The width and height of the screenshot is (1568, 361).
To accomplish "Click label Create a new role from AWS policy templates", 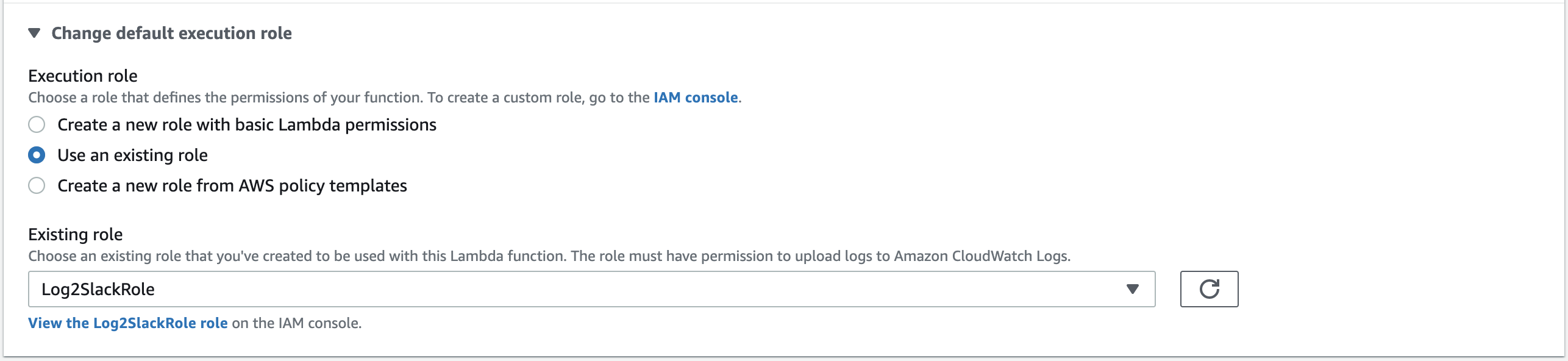I will (x=232, y=186).
